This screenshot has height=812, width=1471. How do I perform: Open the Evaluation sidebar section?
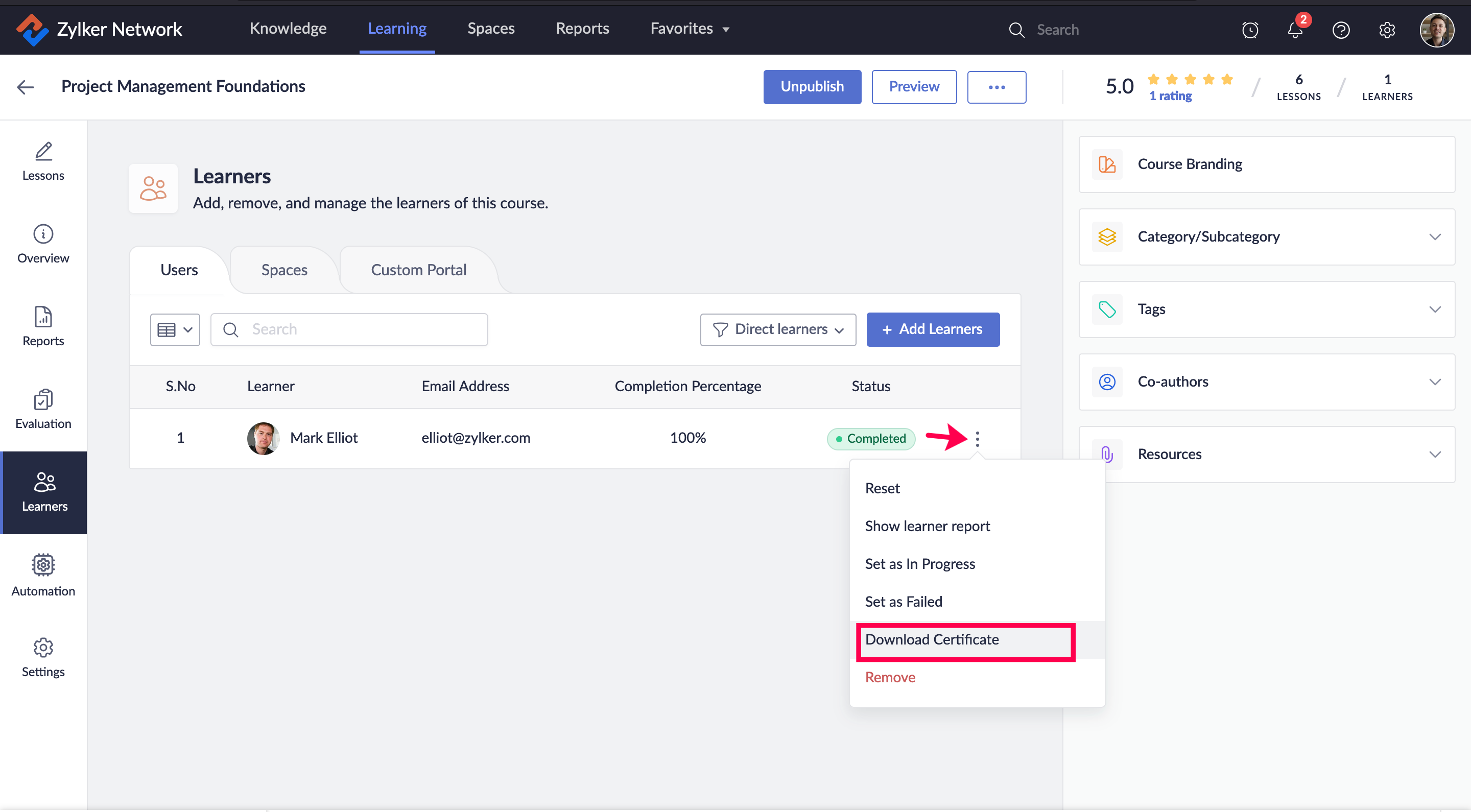(x=43, y=409)
